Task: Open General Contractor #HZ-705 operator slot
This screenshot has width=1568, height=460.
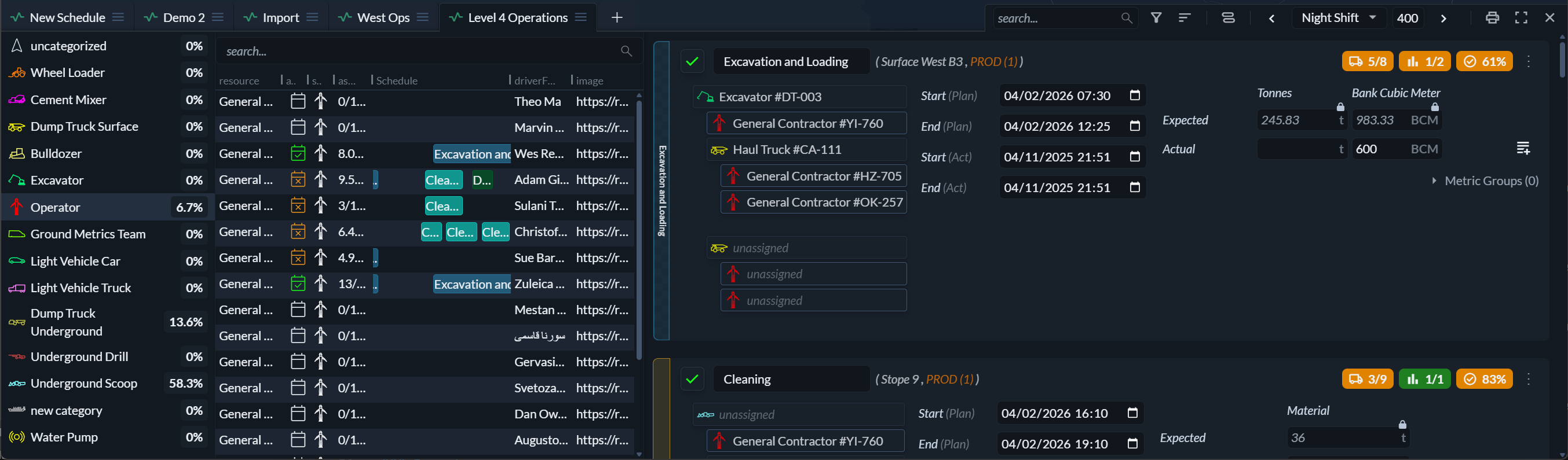Action: coord(813,176)
